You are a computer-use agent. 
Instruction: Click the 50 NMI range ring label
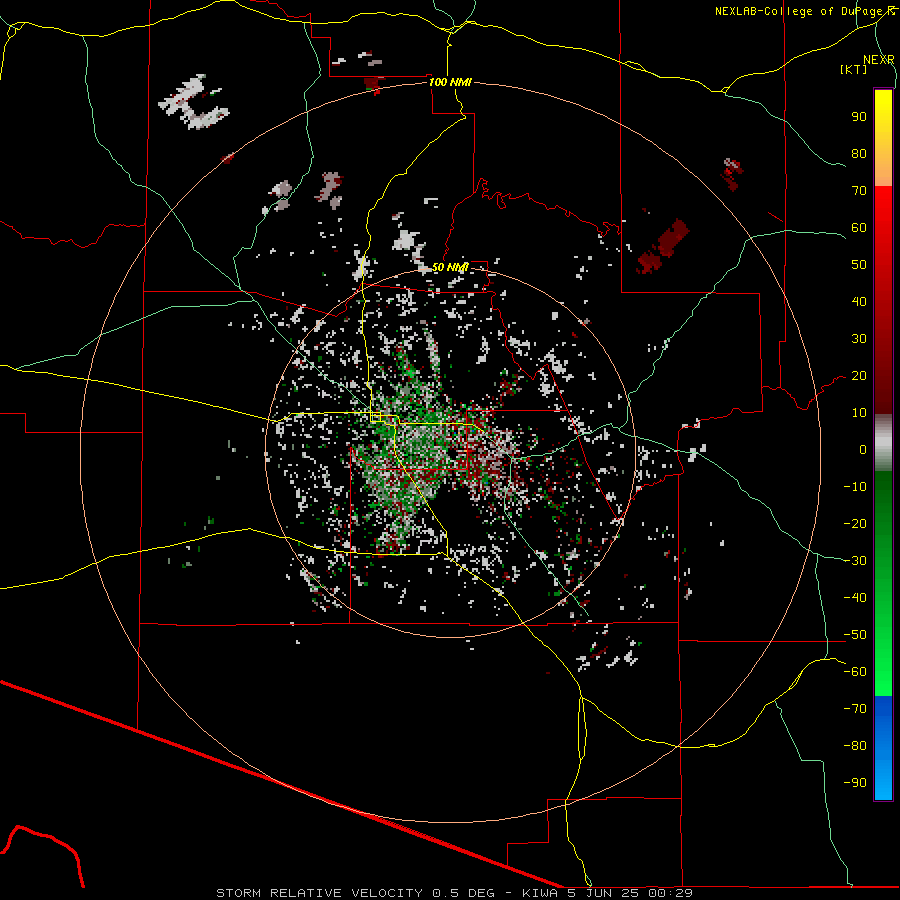click(x=450, y=267)
